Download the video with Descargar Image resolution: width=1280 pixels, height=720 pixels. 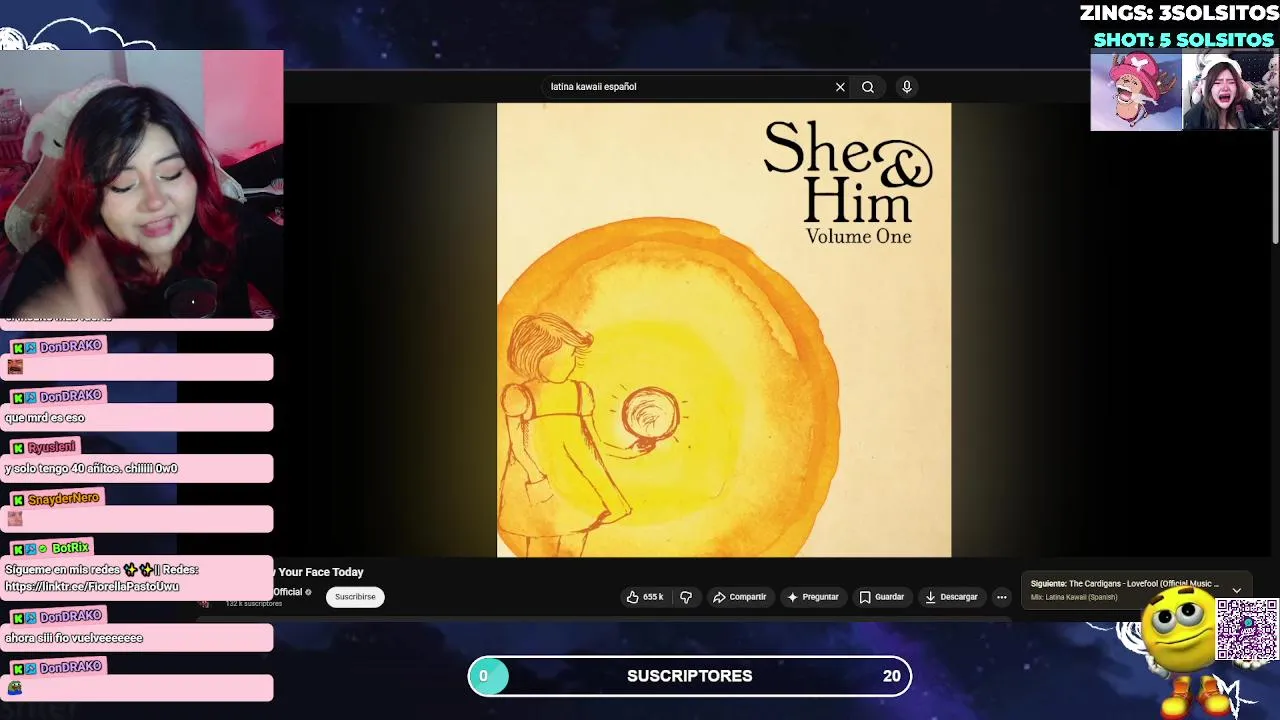click(951, 597)
